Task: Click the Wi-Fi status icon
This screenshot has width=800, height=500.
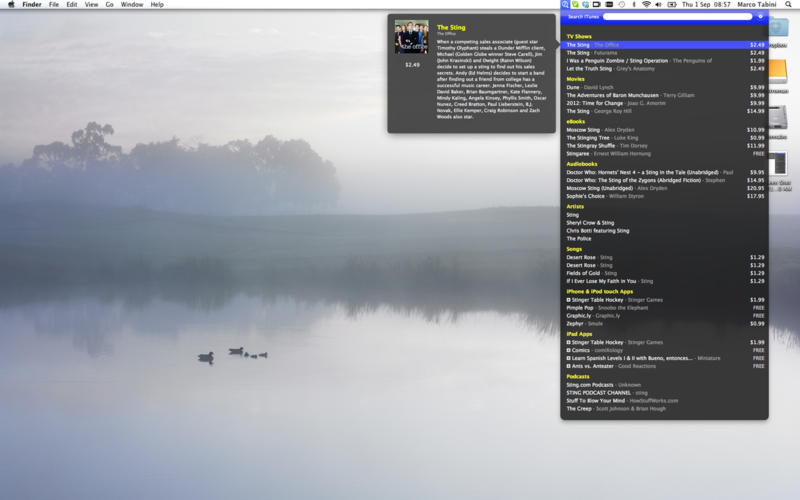Action: (x=646, y=5)
